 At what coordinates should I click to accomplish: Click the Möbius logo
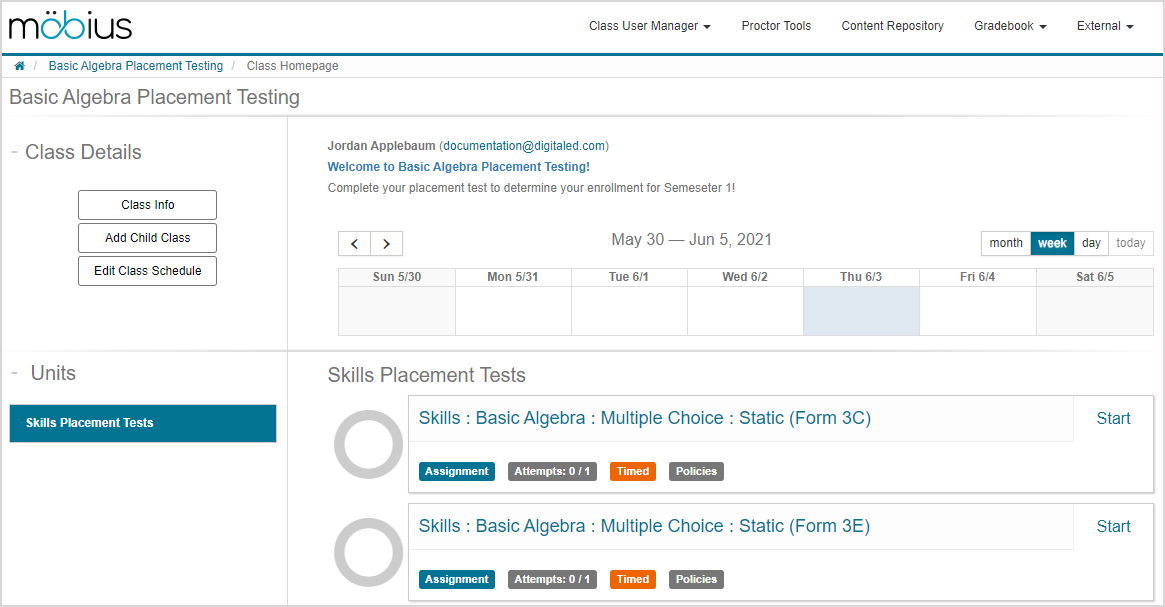point(70,26)
